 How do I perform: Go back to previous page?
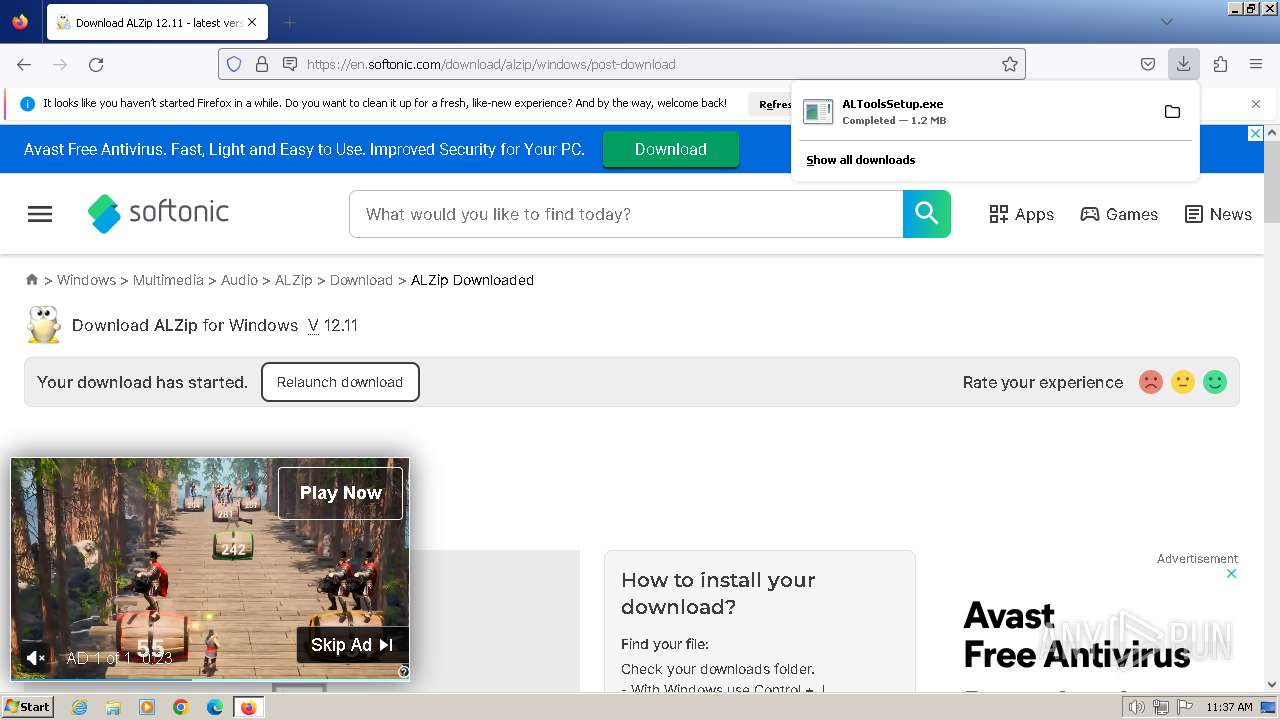click(24, 64)
